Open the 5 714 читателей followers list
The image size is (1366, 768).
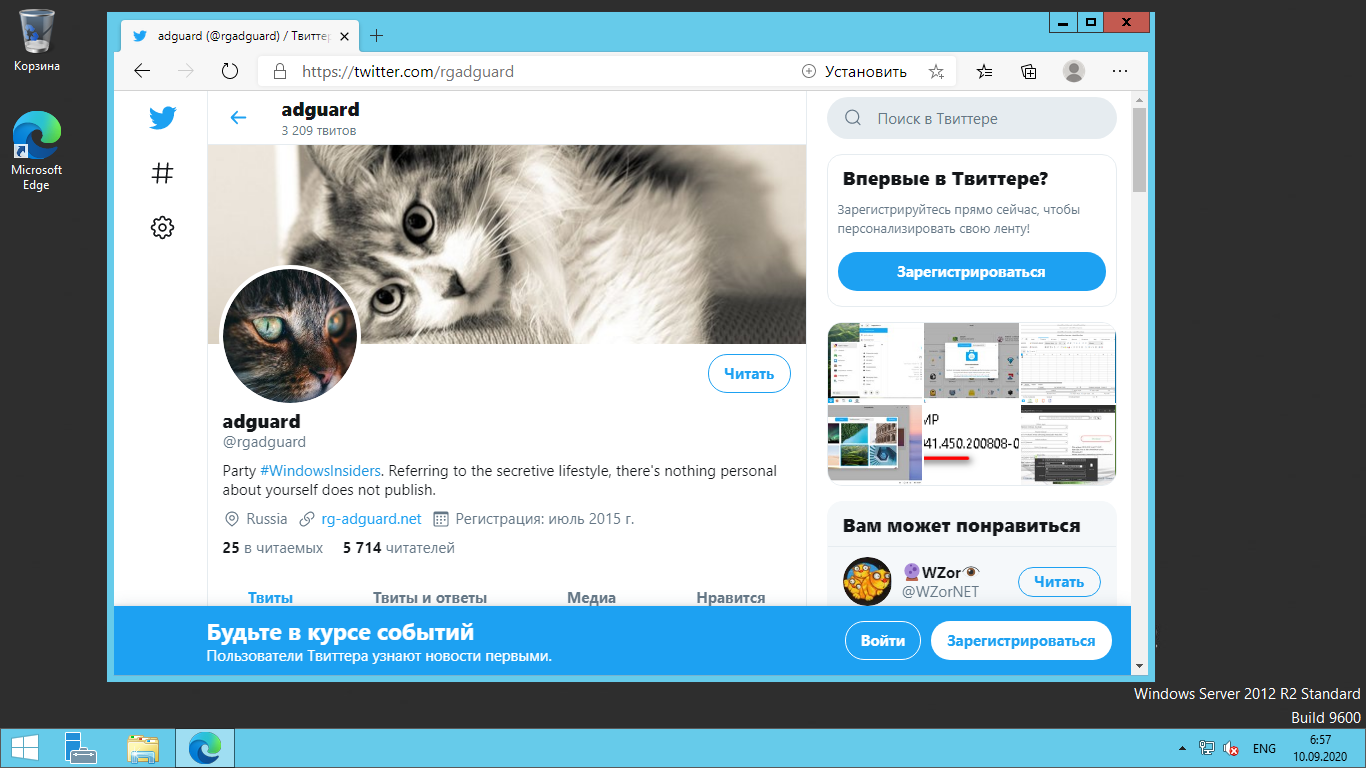(398, 548)
